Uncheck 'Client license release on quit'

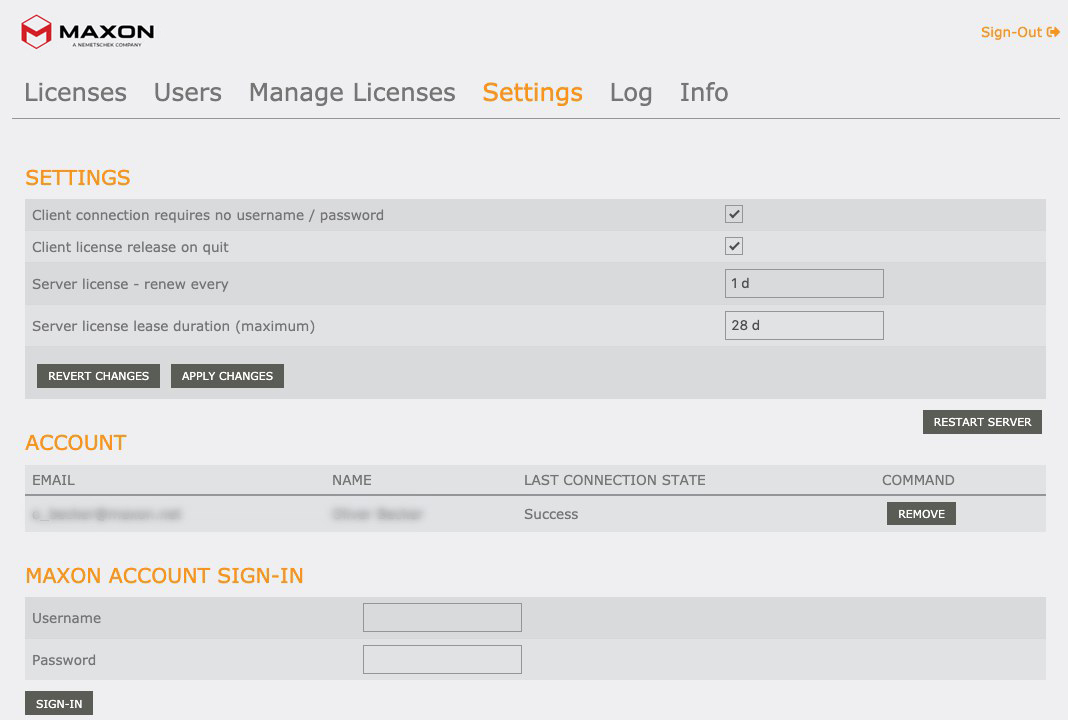734,246
